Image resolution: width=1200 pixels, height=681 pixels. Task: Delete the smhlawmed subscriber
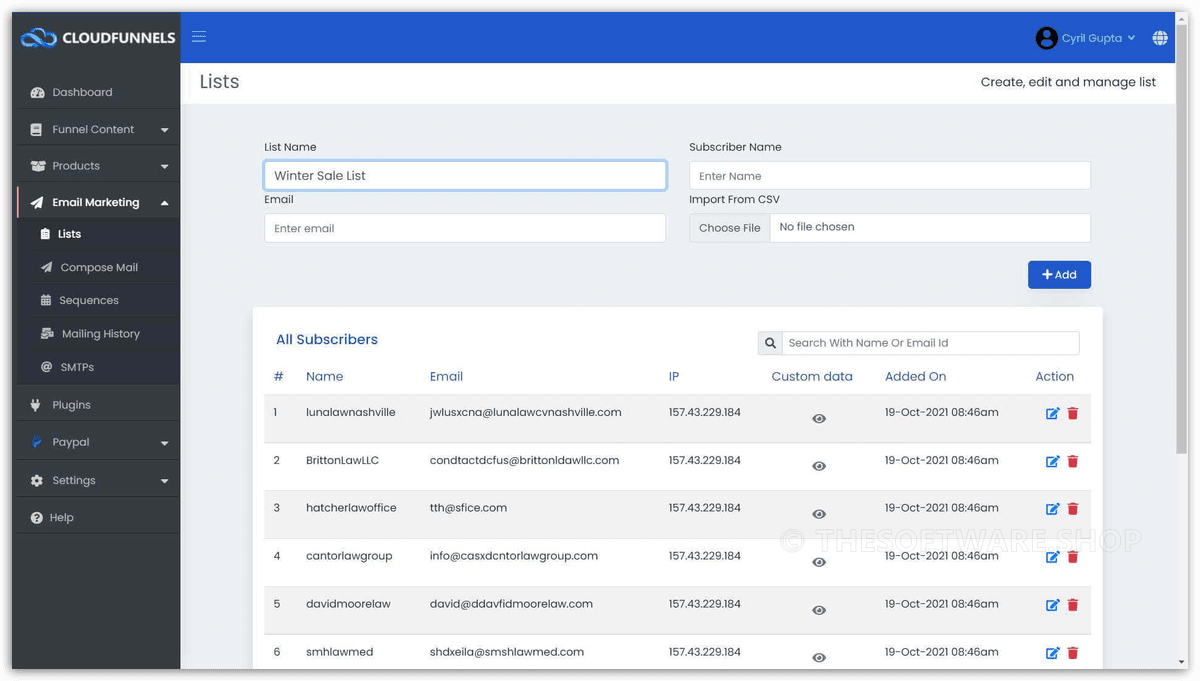click(x=1073, y=653)
